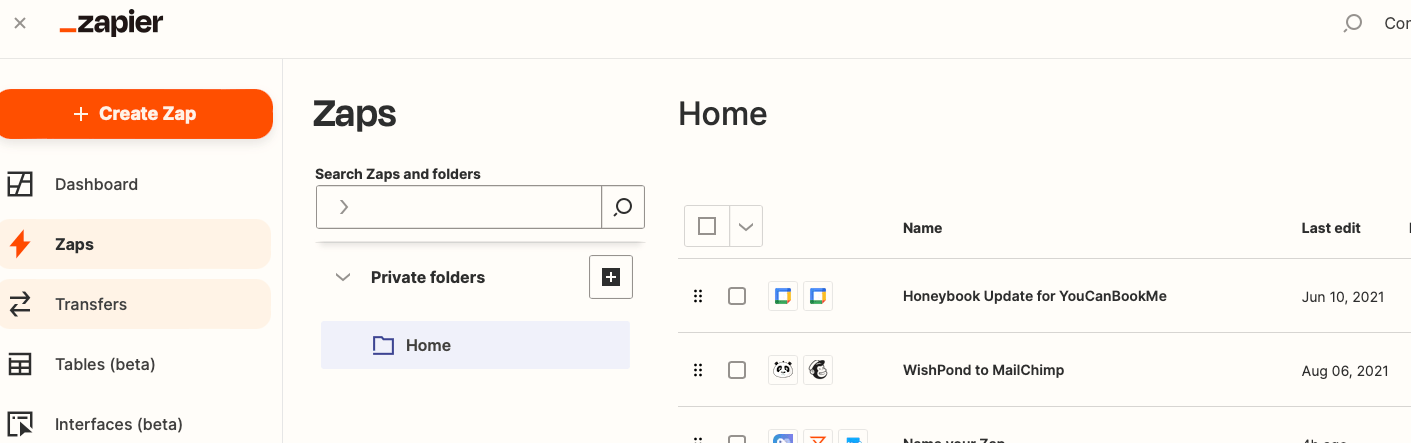Add a new private folder
Screen dimensions: 1411x443
coord(611,277)
